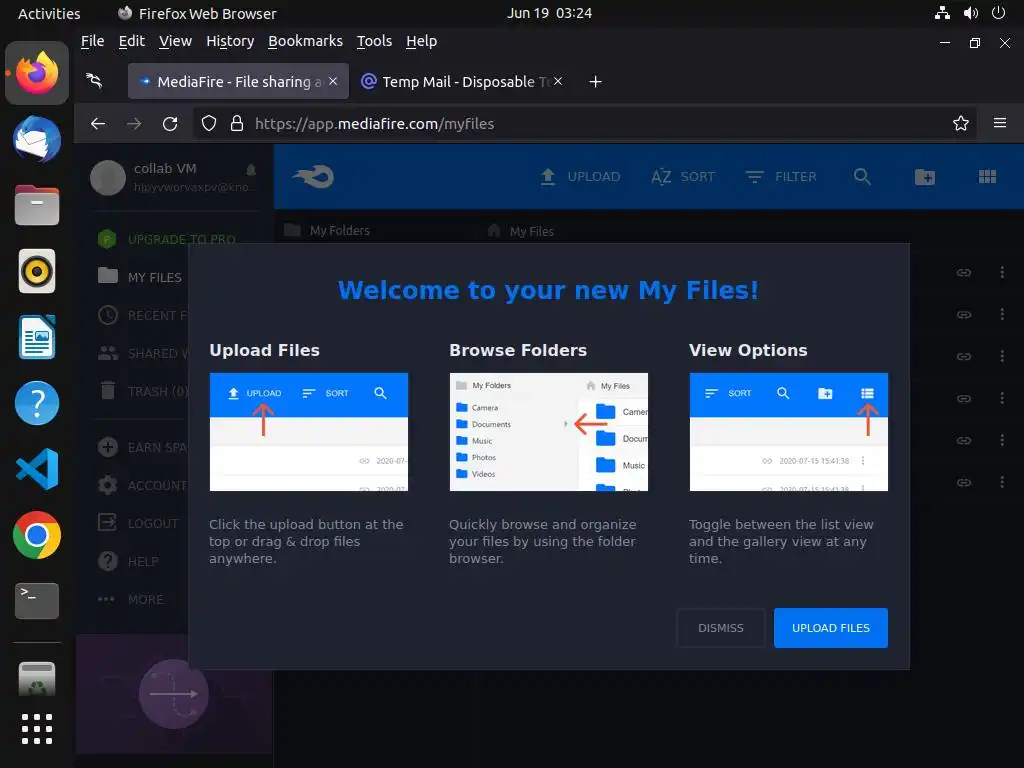
Task: Open Help in the sidebar
Action: pyautogui.click(x=129, y=561)
